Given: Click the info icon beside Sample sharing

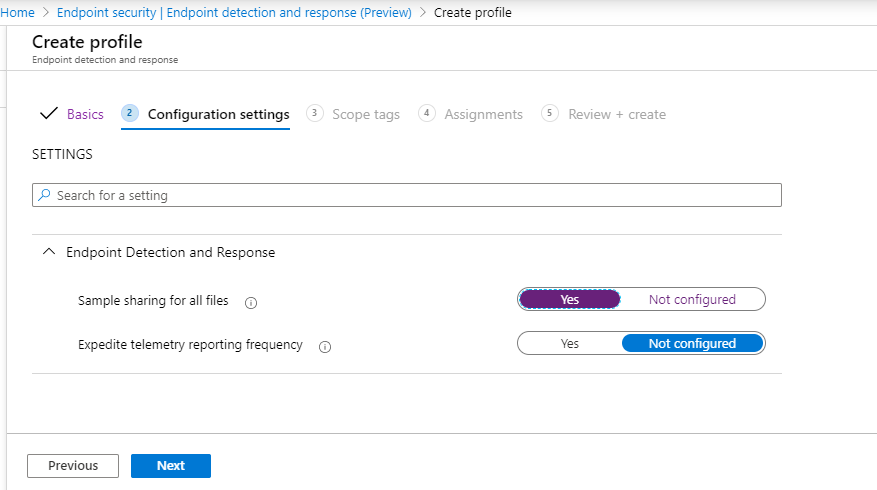Looking at the screenshot, I should 252,301.
